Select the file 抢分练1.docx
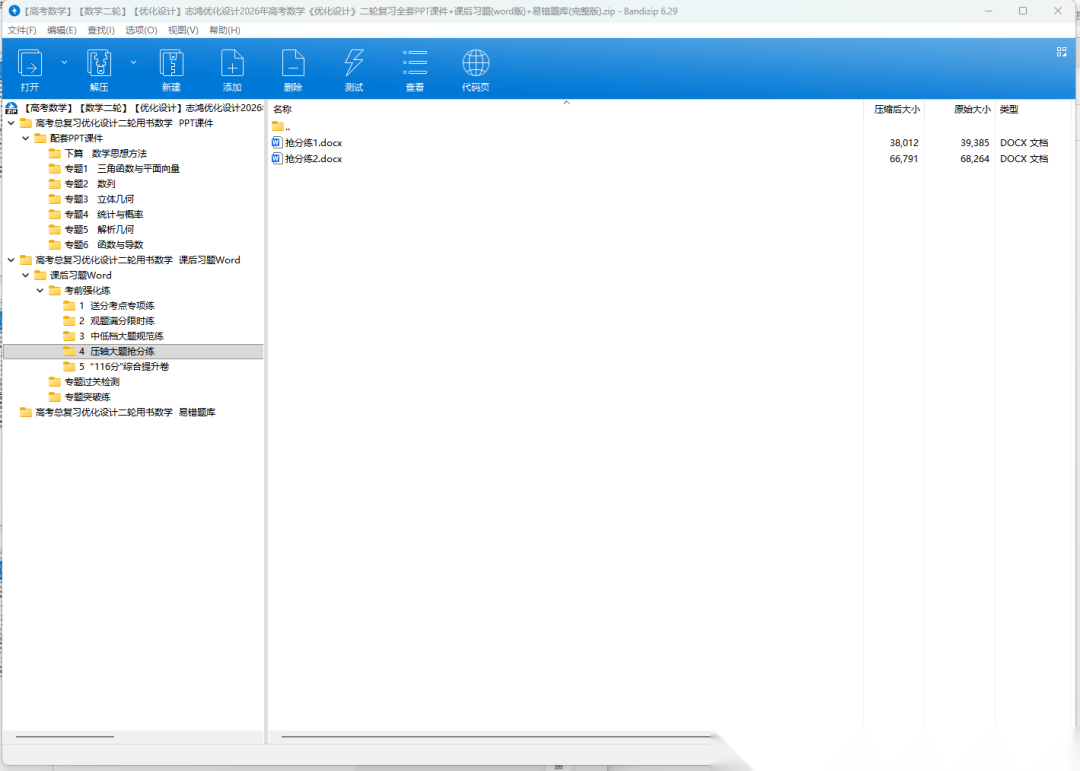Screen dimensions: 1080x771 313,143
